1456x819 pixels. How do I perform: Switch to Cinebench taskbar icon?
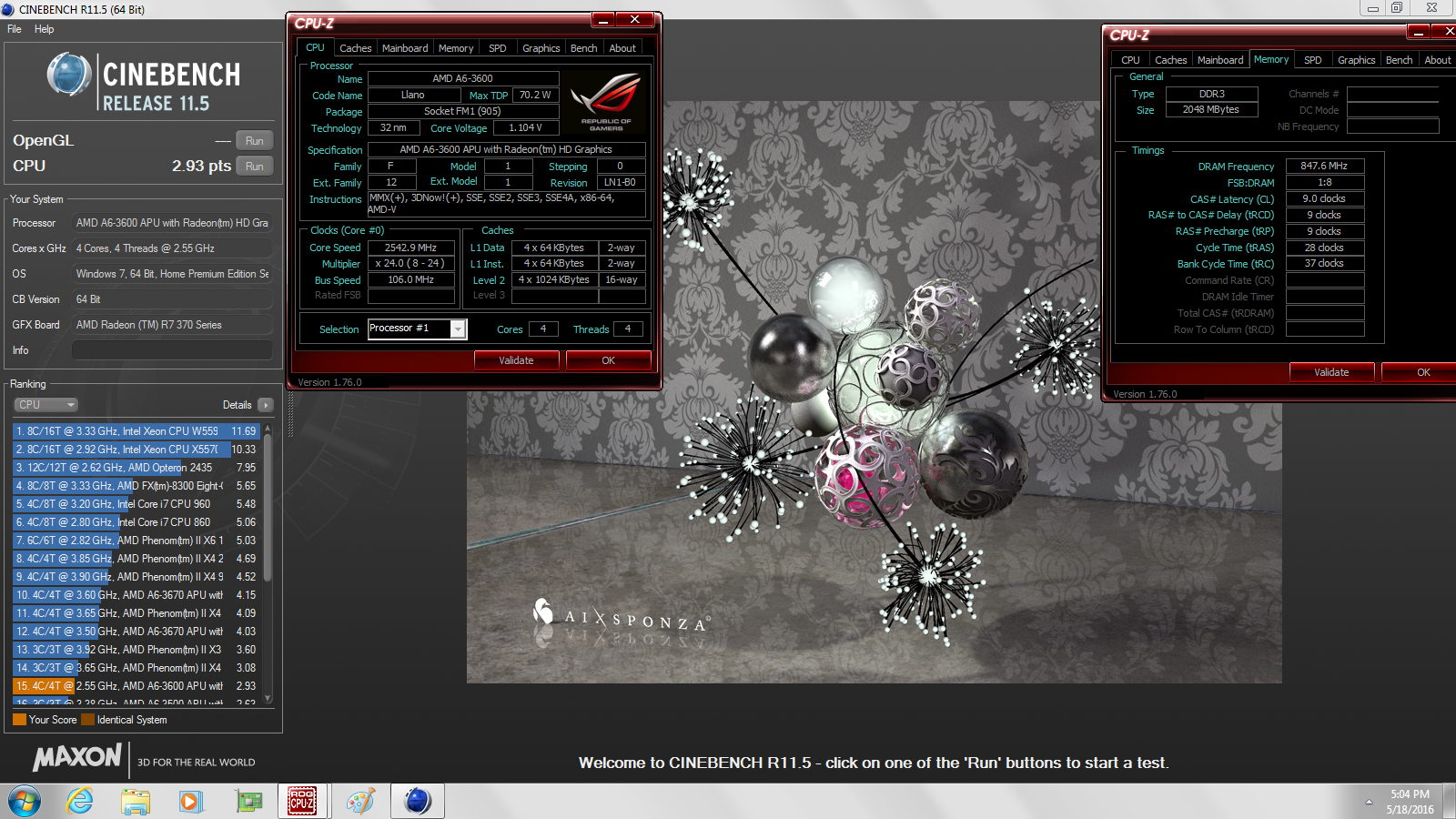click(x=417, y=801)
